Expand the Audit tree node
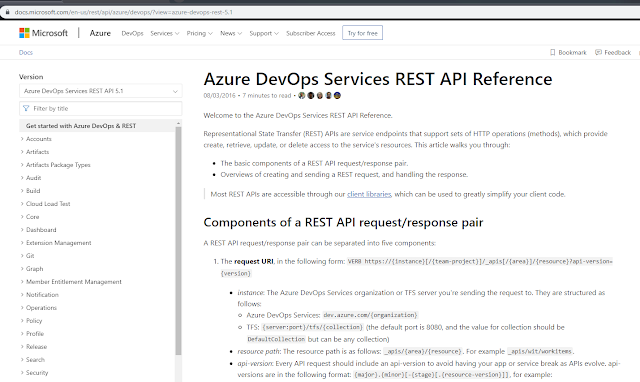The image size is (640, 382). 22,178
